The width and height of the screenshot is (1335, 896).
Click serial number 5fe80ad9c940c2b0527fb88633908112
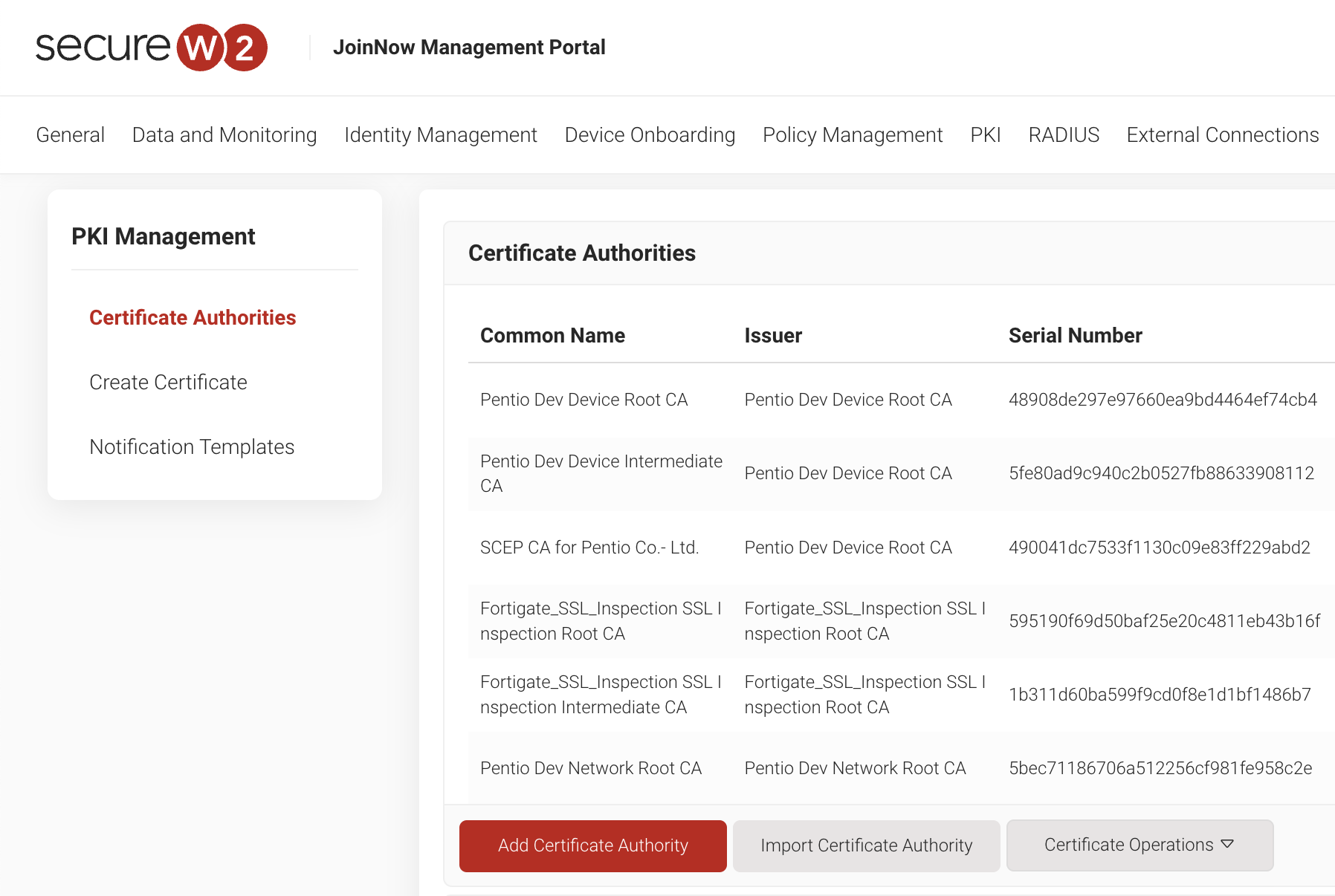click(1162, 473)
